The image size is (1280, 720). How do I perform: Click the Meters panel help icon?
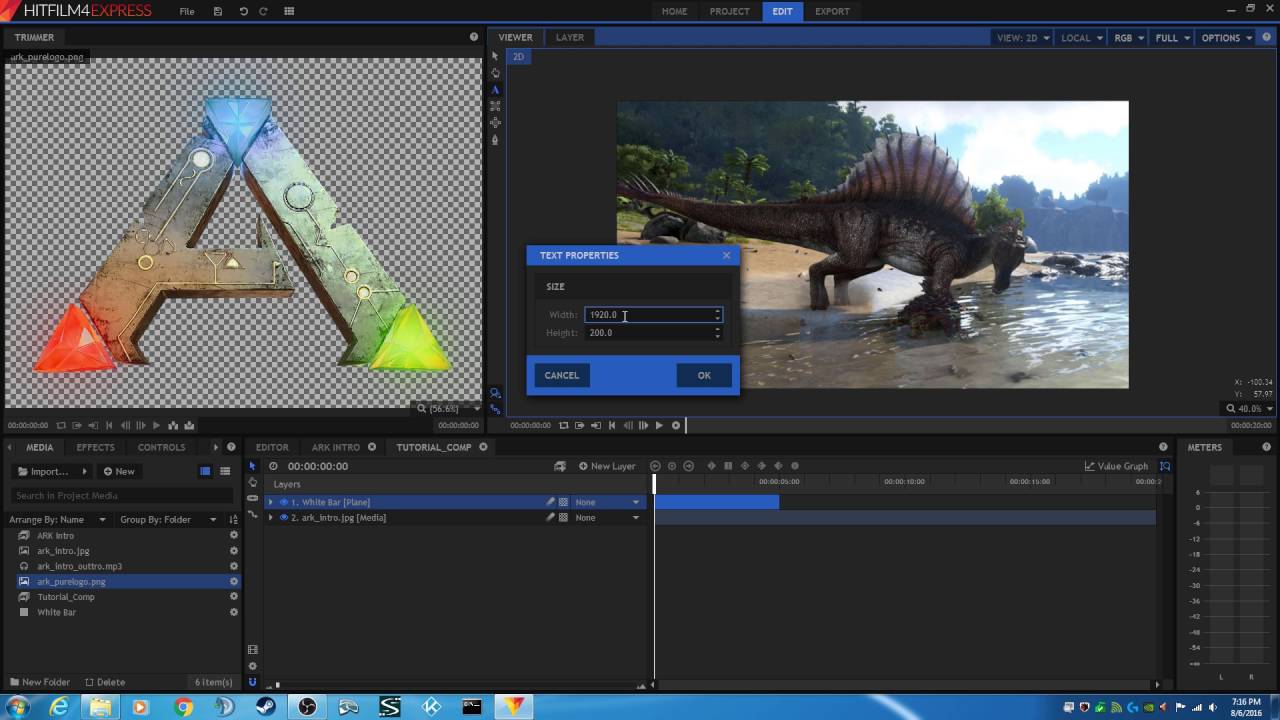(1268, 447)
